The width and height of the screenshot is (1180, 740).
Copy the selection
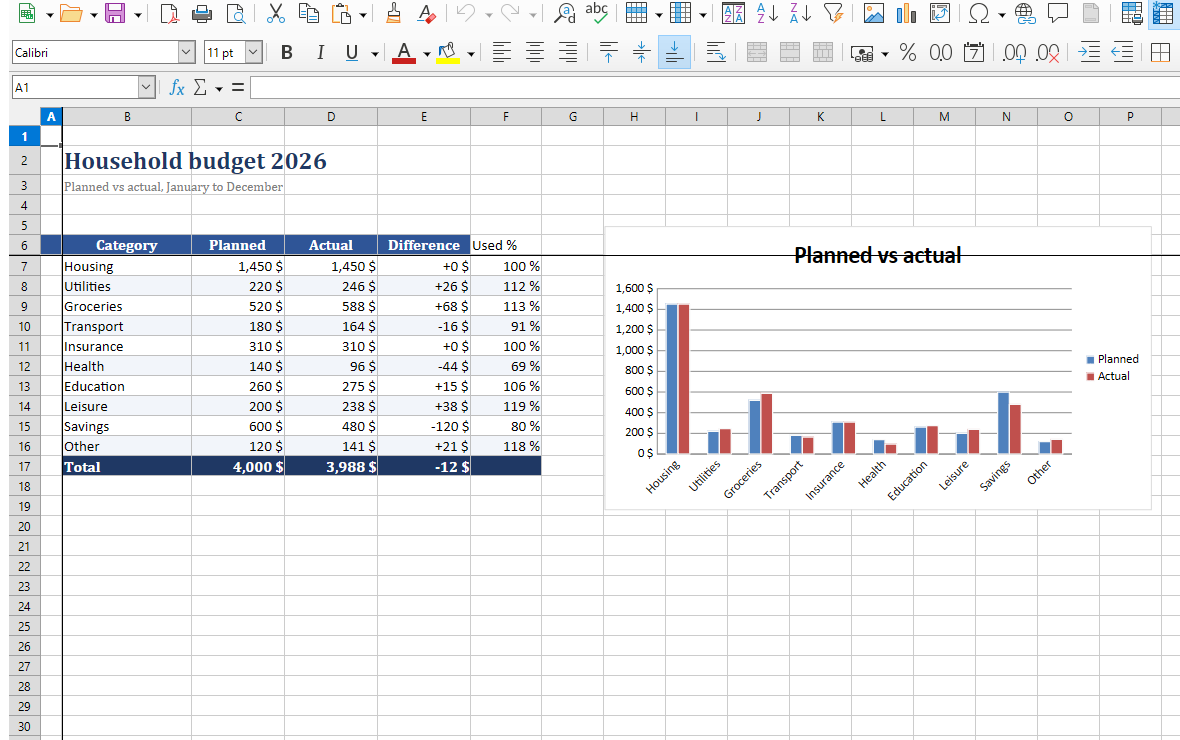[x=309, y=13]
